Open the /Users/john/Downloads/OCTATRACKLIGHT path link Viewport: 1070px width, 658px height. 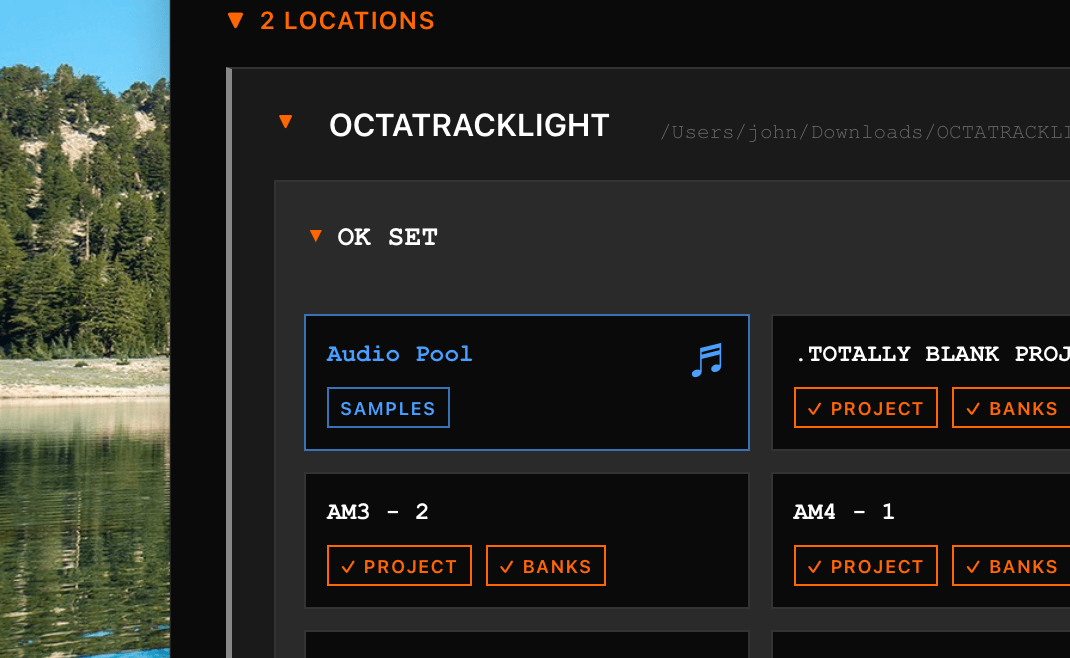(860, 132)
